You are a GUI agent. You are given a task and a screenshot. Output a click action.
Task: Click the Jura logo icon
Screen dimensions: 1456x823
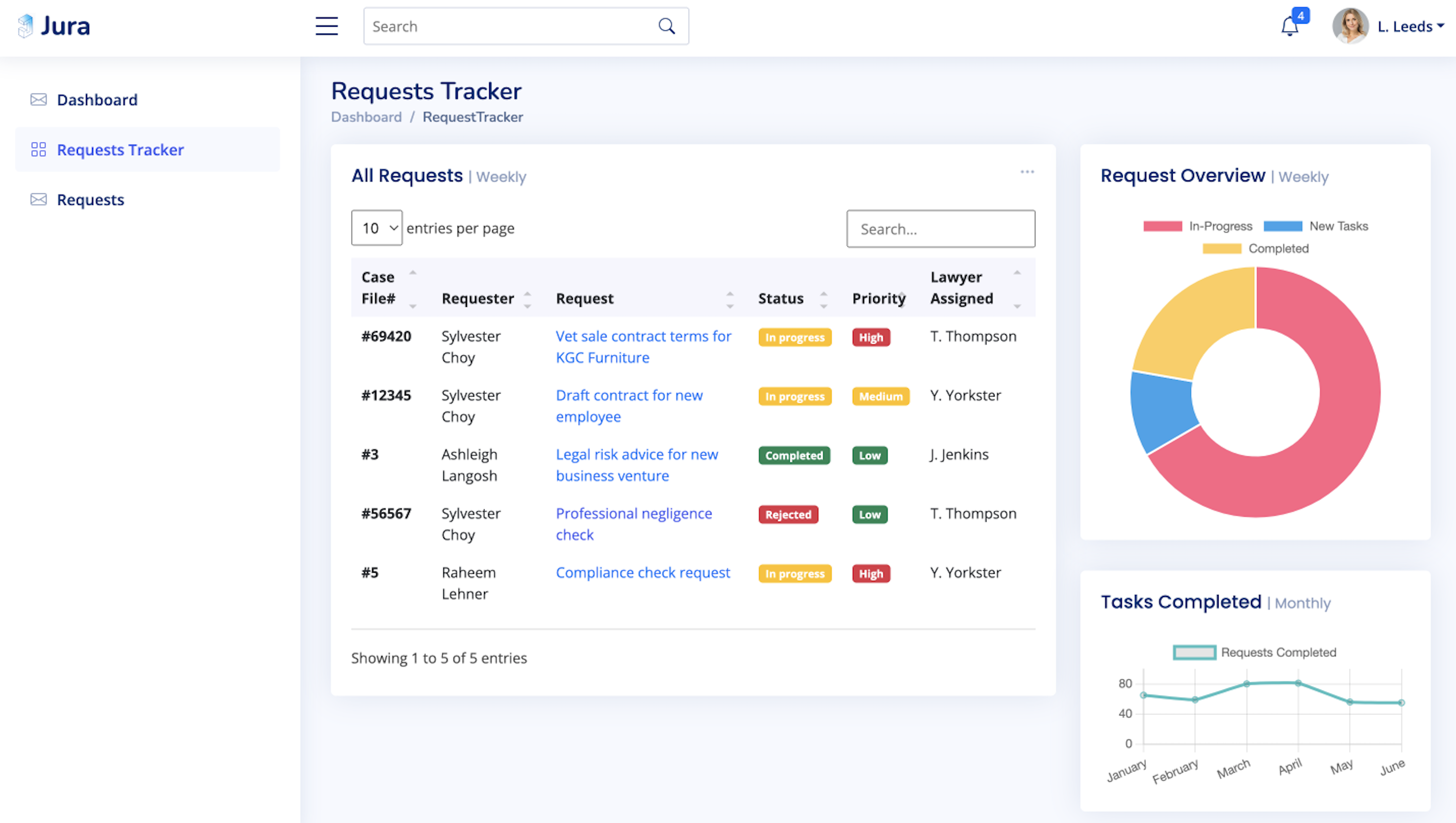coord(25,26)
